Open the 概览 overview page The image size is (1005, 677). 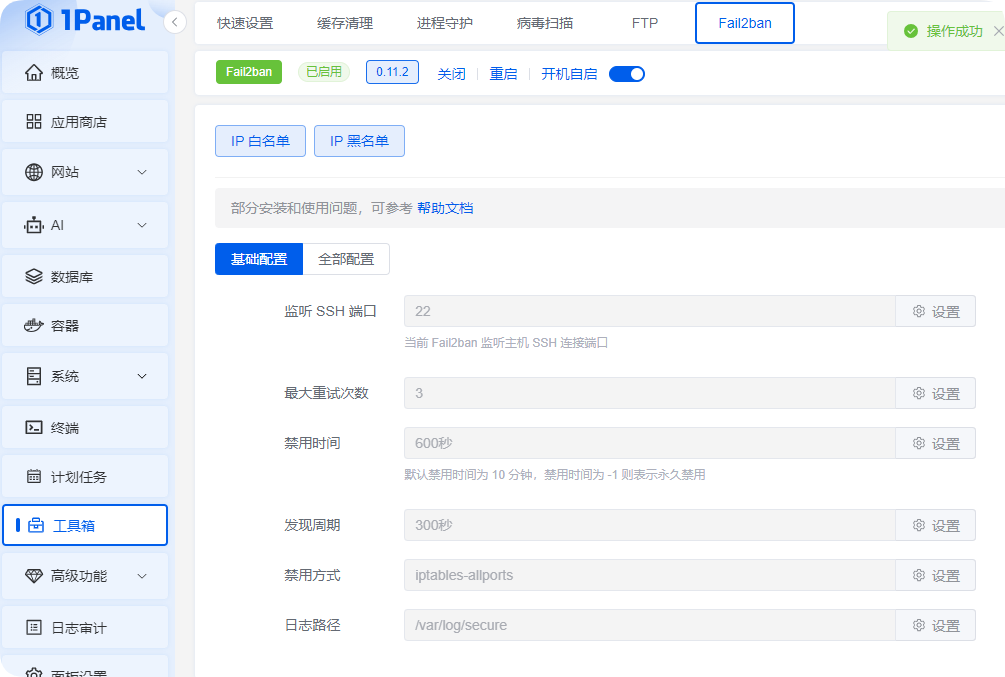pyautogui.click(x=85, y=72)
